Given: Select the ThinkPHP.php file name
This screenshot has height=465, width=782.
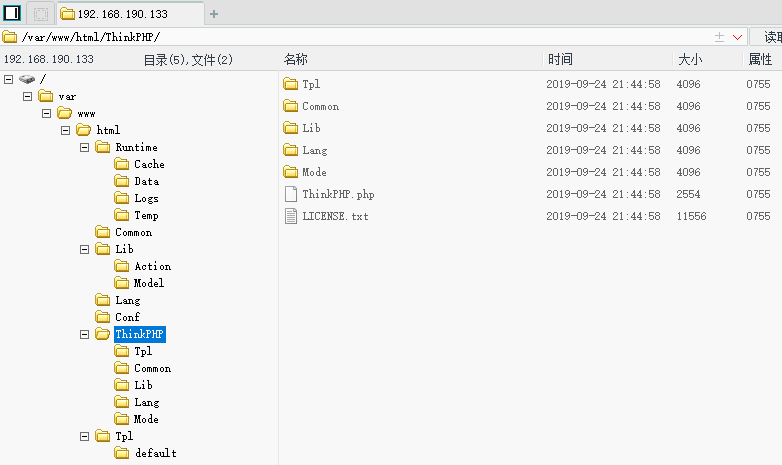Looking at the screenshot, I should tap(338, 194).
